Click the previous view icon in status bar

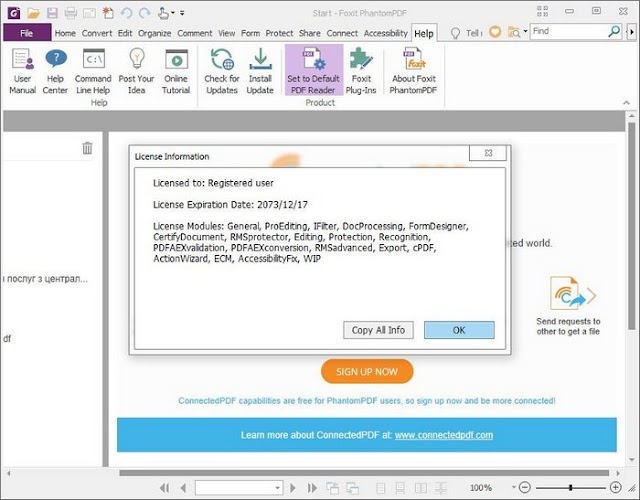(x=332, y=488)
